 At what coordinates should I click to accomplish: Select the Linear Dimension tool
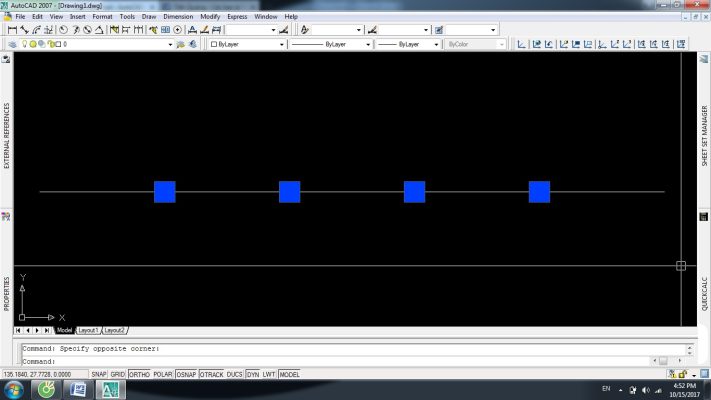pos(11,30)
